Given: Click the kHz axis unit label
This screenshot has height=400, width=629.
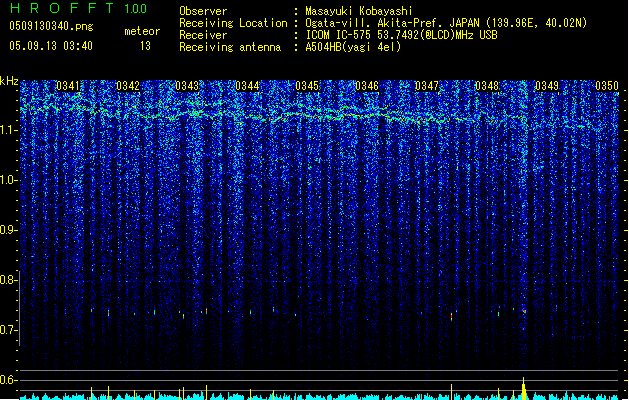Looking at the screenshot, I should (x=9, y=81).
